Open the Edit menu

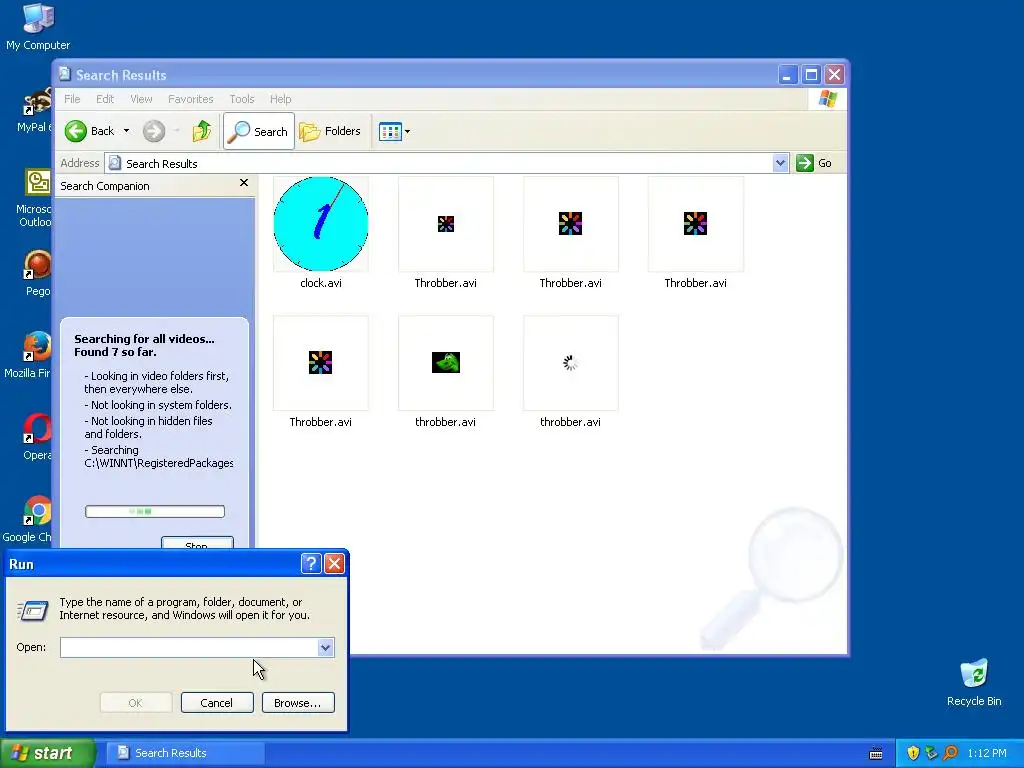104,99
